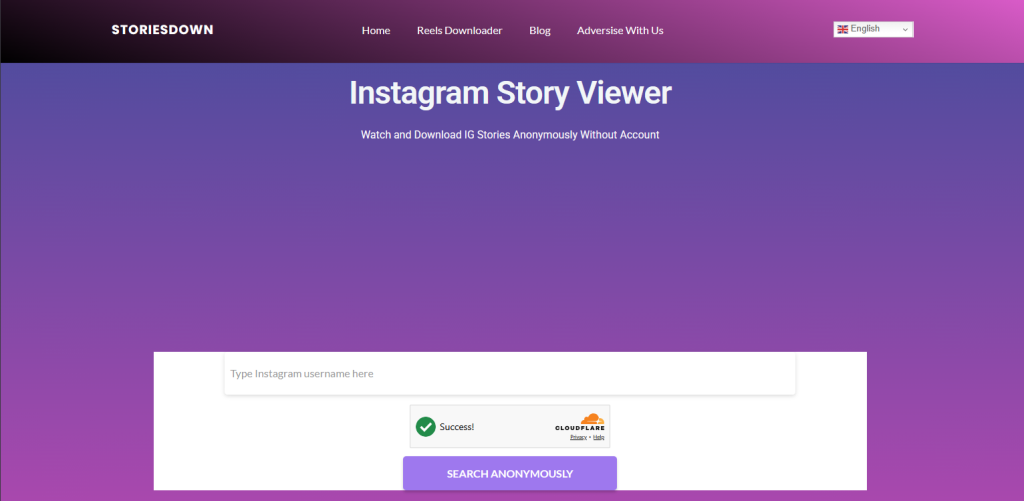
Task: Open the Cloudflare Privacy link
Action: tap(578, 437)
